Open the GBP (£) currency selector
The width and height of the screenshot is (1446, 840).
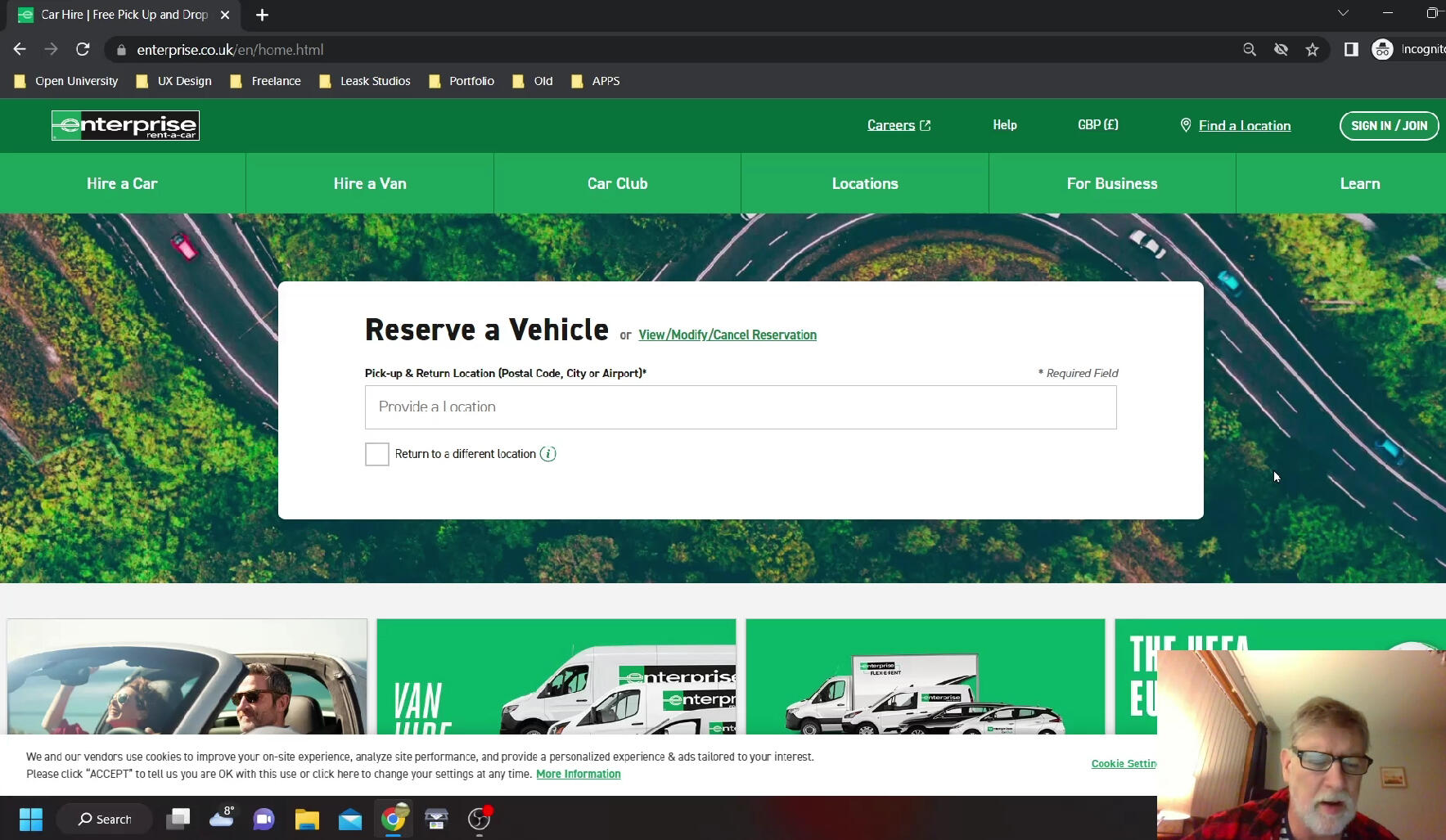pyautogui.click(x=1097, y=125)
